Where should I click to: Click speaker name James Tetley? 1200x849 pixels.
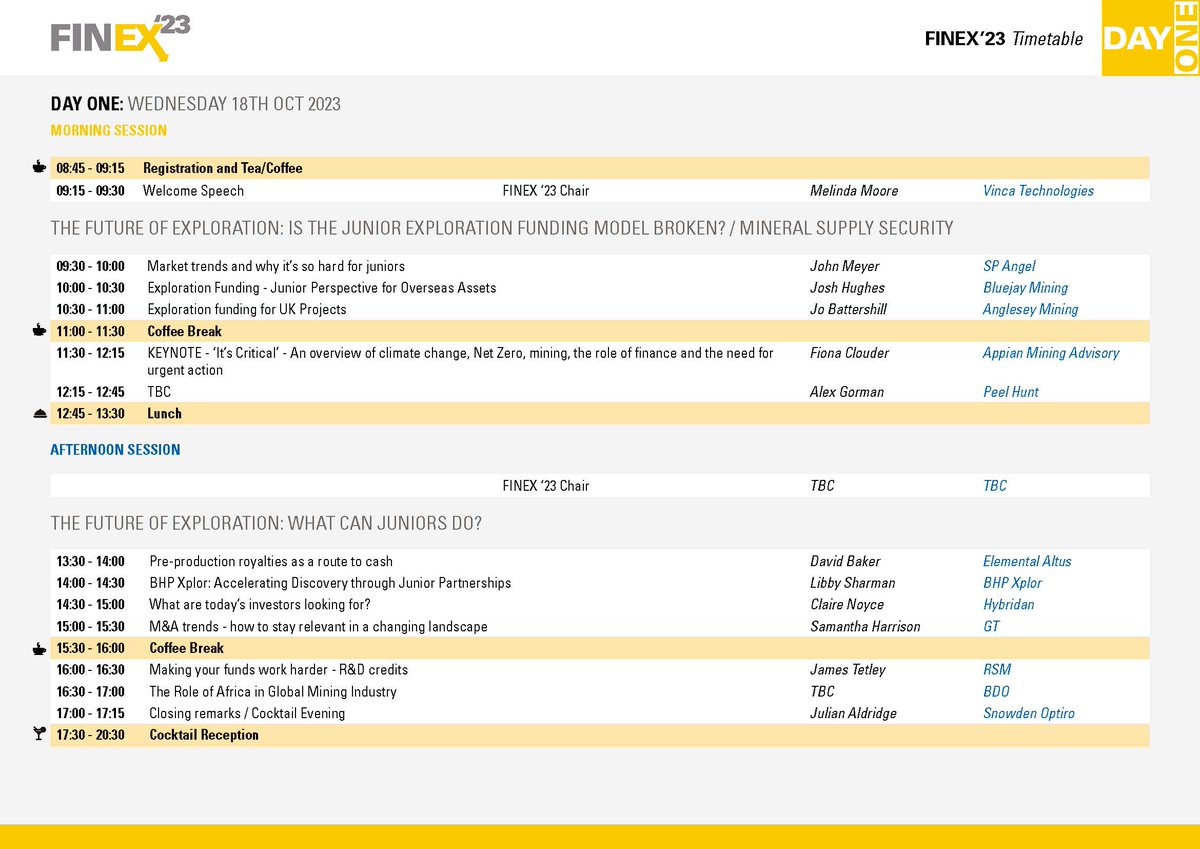point(848,670)
